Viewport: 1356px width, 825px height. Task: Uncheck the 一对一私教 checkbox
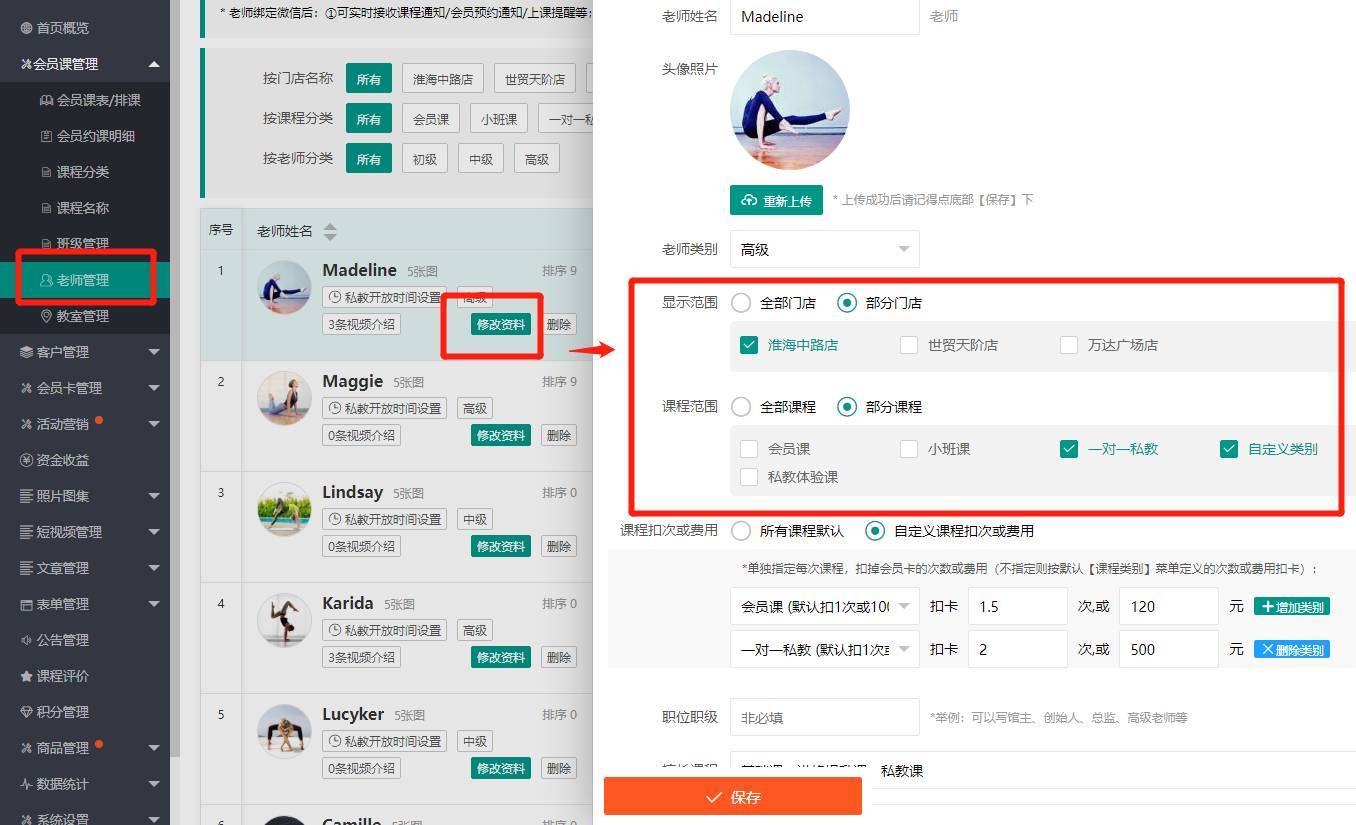[x=1069, y=449]
